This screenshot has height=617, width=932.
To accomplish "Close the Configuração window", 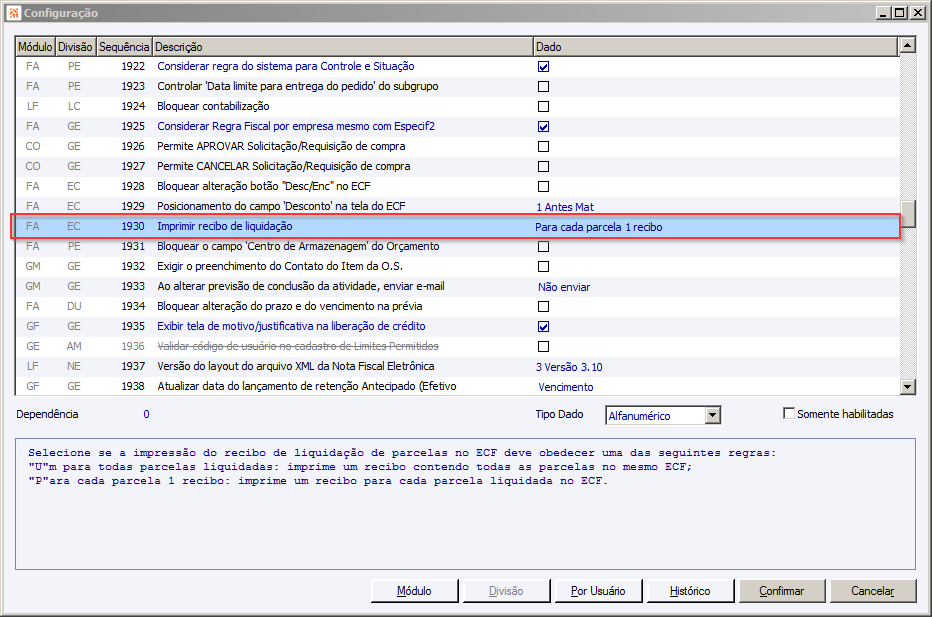I will [x=918, y=12].
